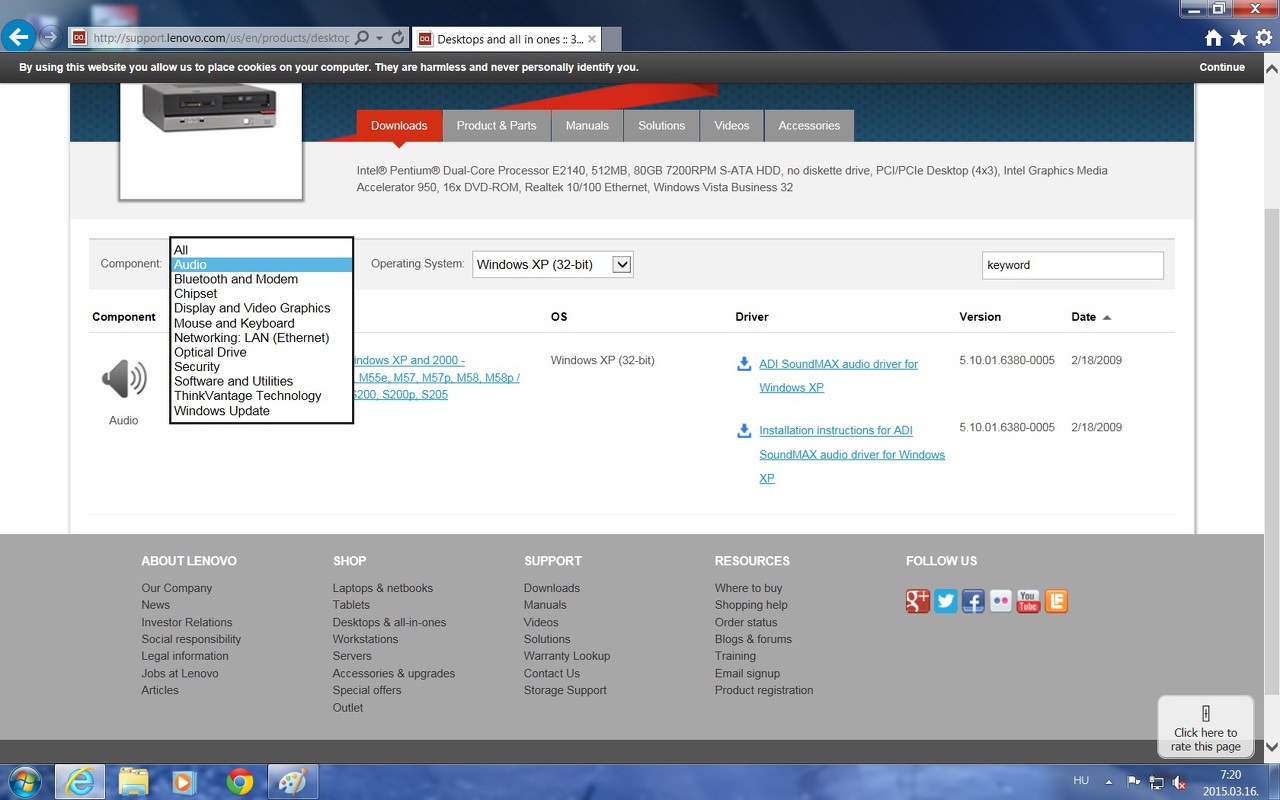Open browser Tools gear icon

1264,38
